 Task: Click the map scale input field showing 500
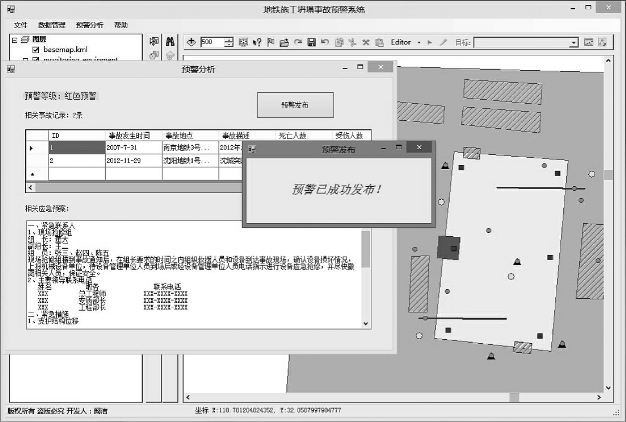(210, 43)
